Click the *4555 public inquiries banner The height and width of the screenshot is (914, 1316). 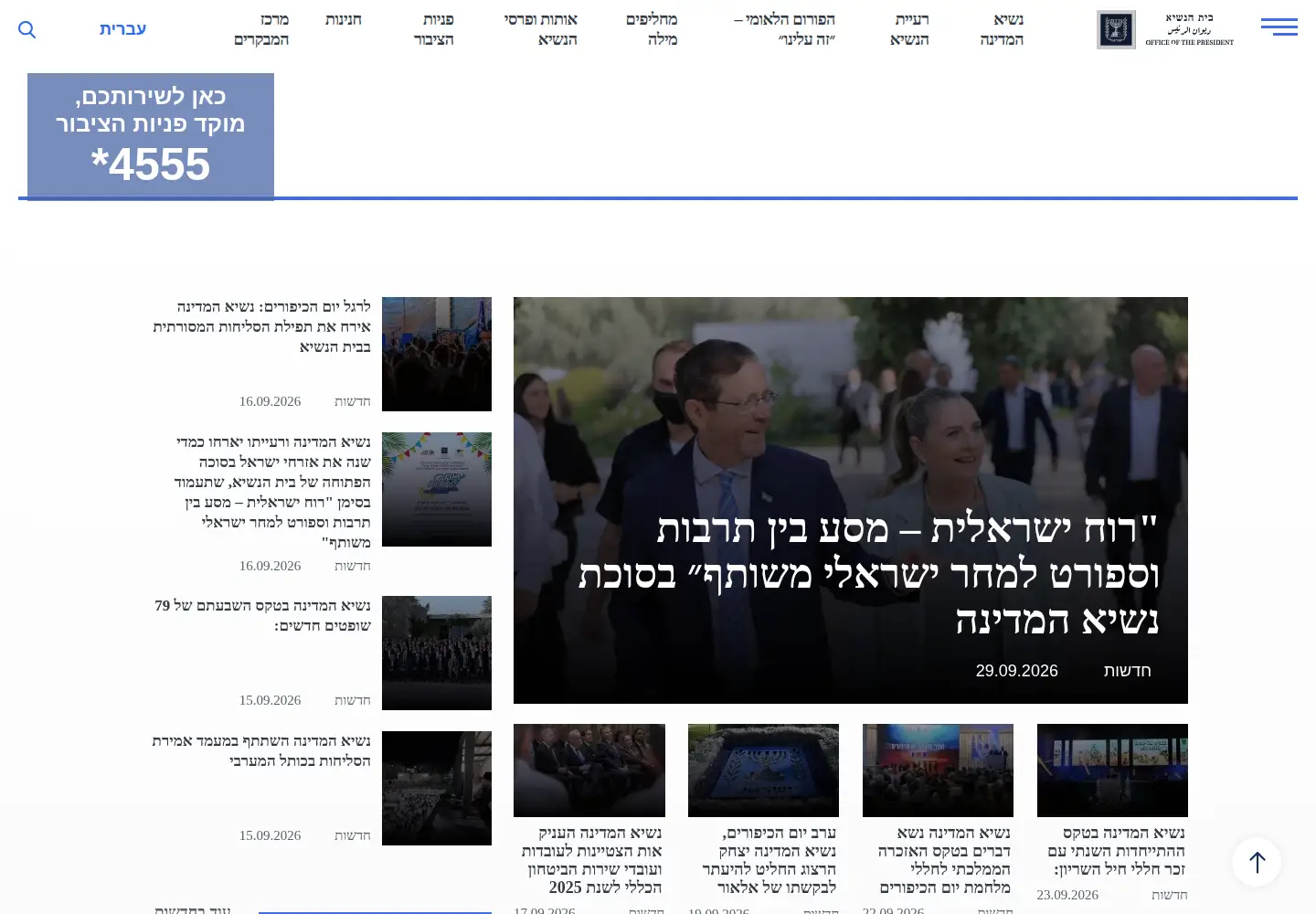click(151, 135)
